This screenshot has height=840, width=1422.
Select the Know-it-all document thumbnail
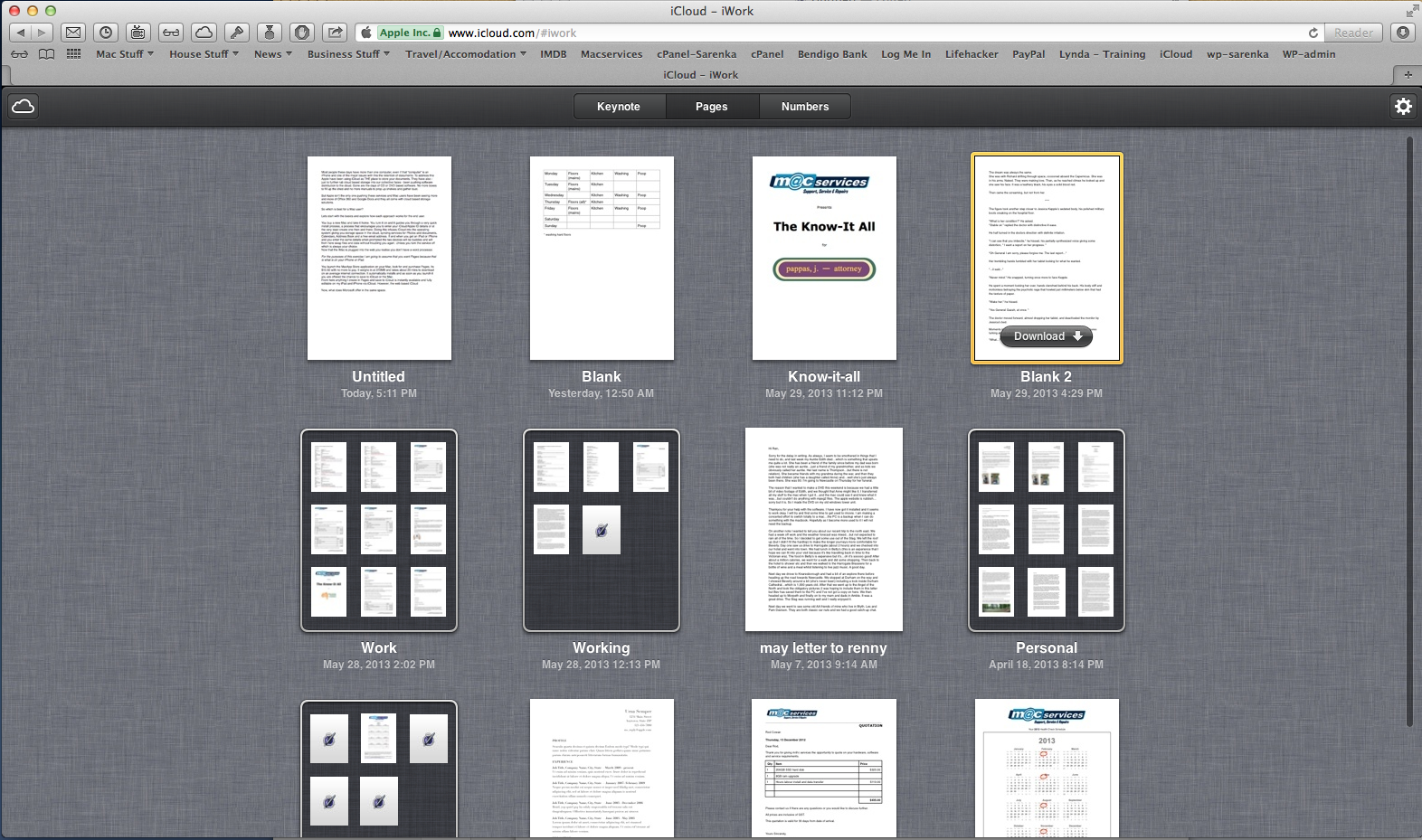(824, 258)
